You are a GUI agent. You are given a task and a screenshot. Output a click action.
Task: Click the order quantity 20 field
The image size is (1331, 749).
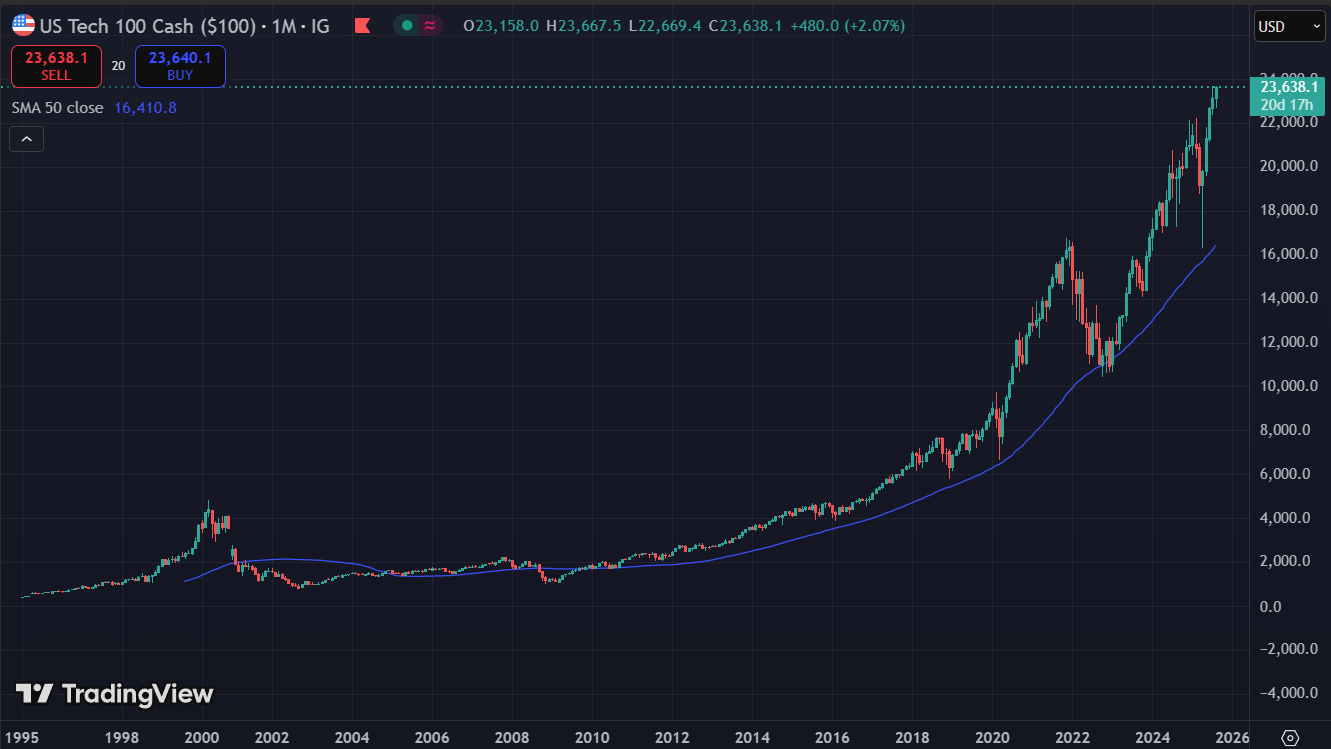pyautogui.click(x=118, y=66)
